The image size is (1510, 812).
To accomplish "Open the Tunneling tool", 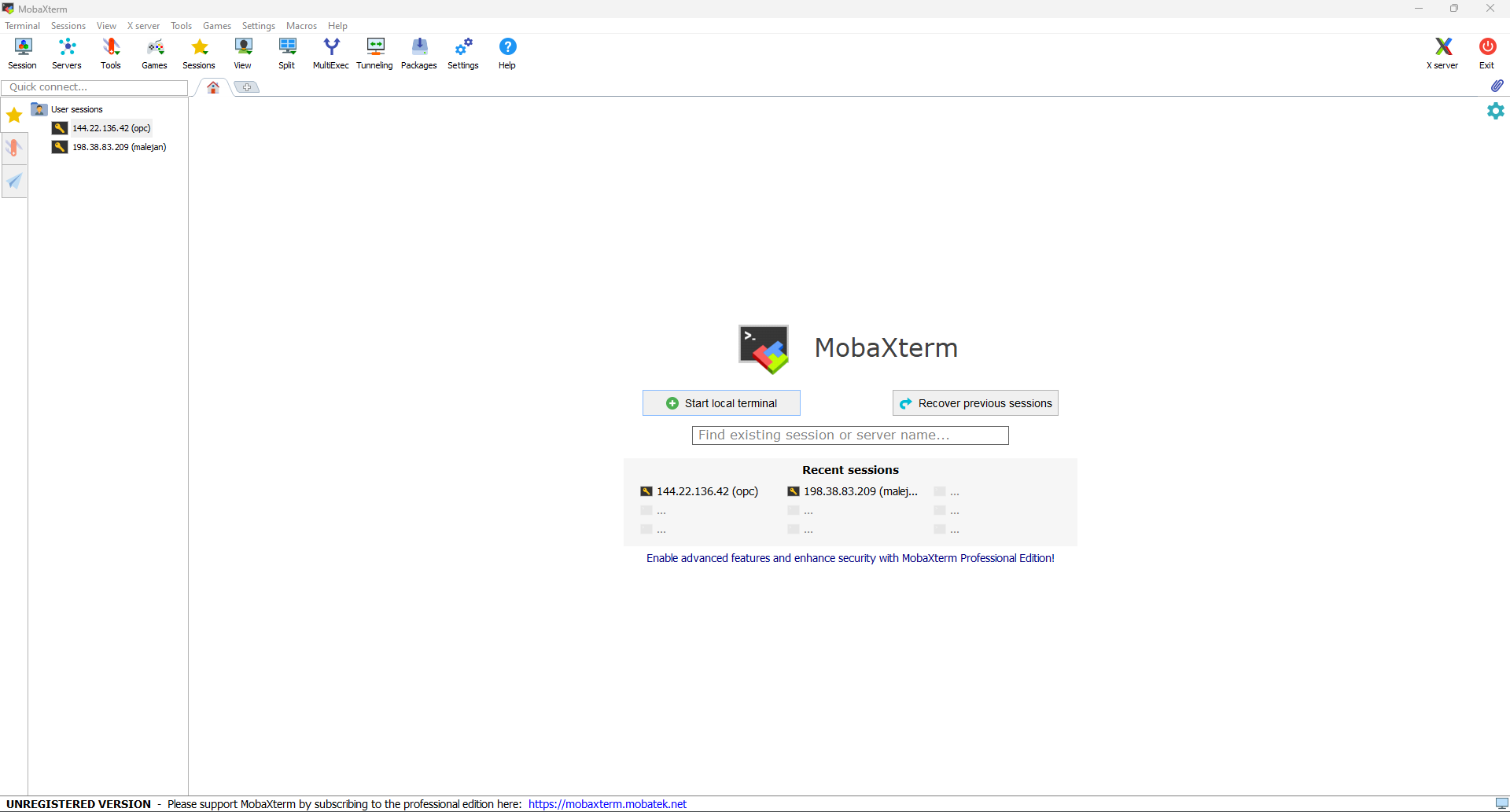I will click(375, 53).
